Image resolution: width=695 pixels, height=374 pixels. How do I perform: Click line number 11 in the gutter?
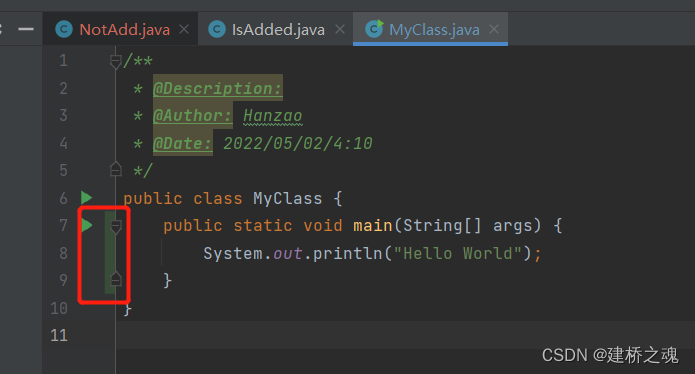[x=59, y=335]
